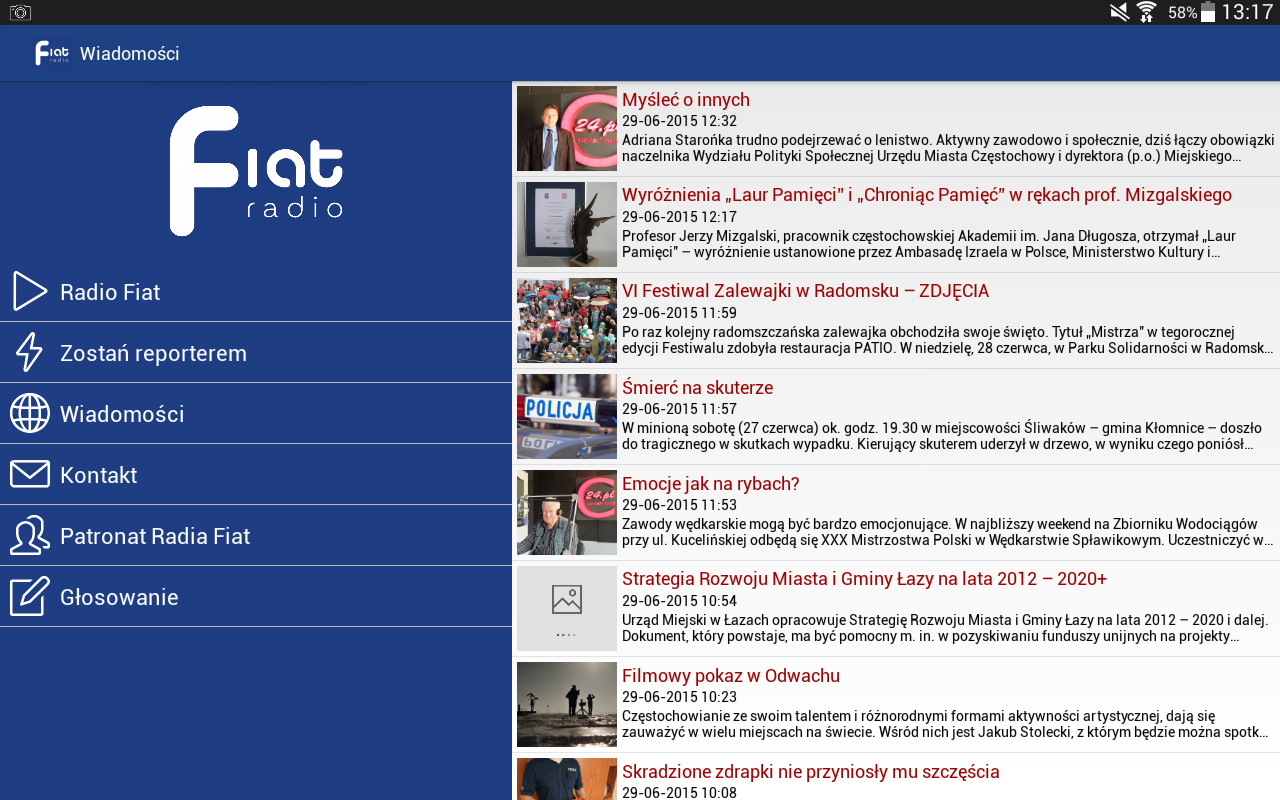The image size is (1280, 800).
Task: Tap the people icon for Patronat Radia Fiat
Action: tap(30, 536)
